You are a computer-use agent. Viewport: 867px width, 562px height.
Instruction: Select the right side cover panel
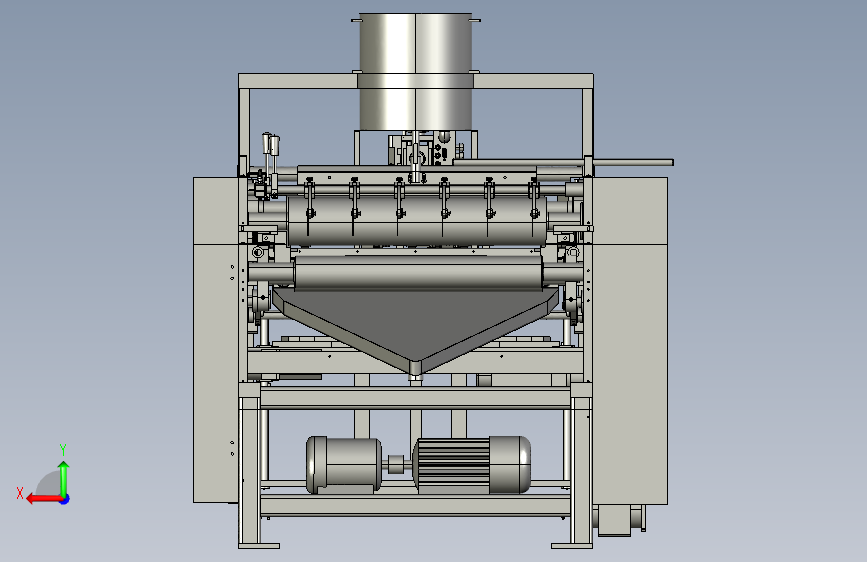point(630,340)
